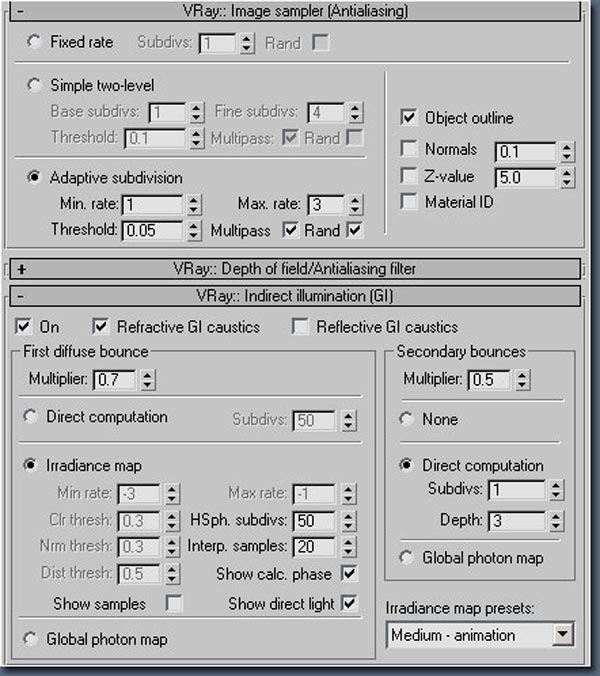This screenshot has width=600, height=676.
Task: Toggle Show calc. phase checkbox
Action: coord(349,574)
